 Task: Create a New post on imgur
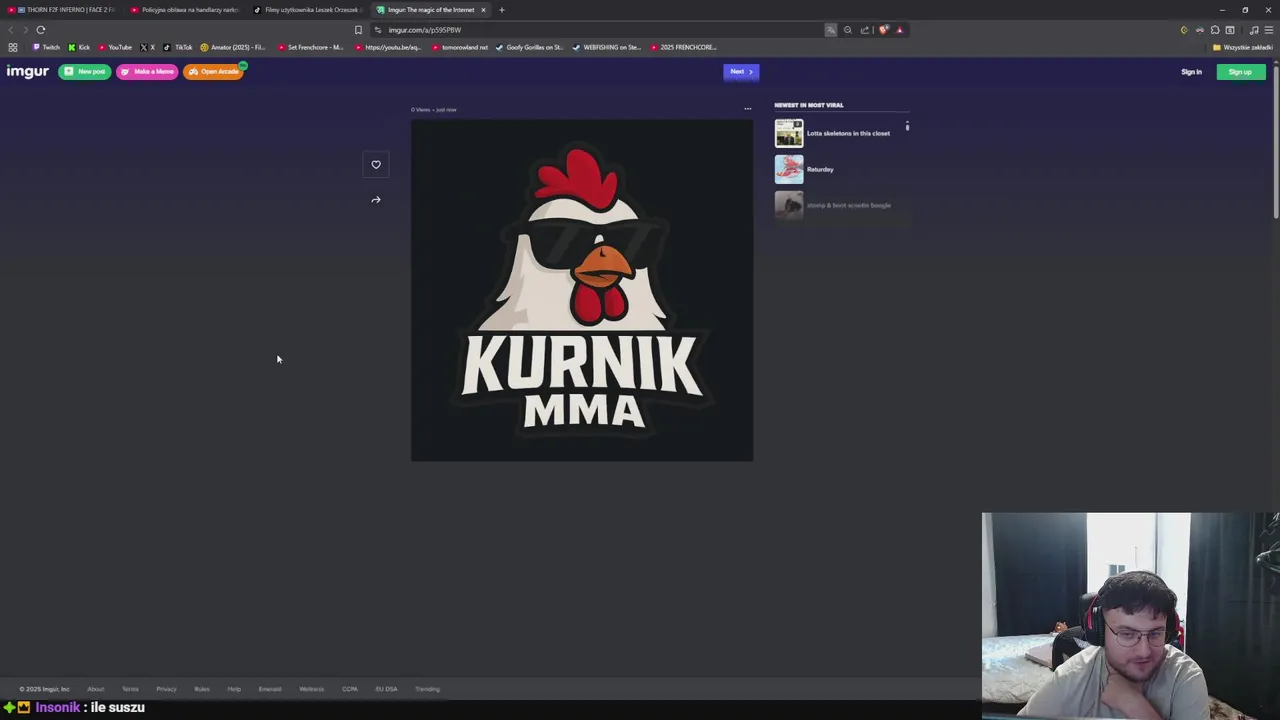[85, 71]
